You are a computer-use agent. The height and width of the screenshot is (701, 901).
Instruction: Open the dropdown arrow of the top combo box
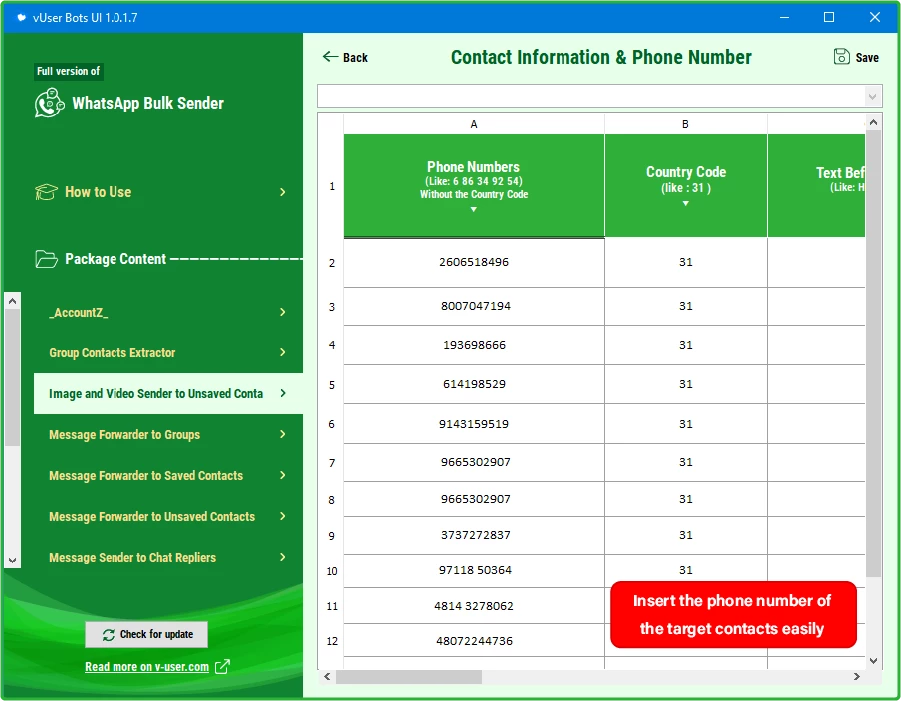[x=872, y=97]
